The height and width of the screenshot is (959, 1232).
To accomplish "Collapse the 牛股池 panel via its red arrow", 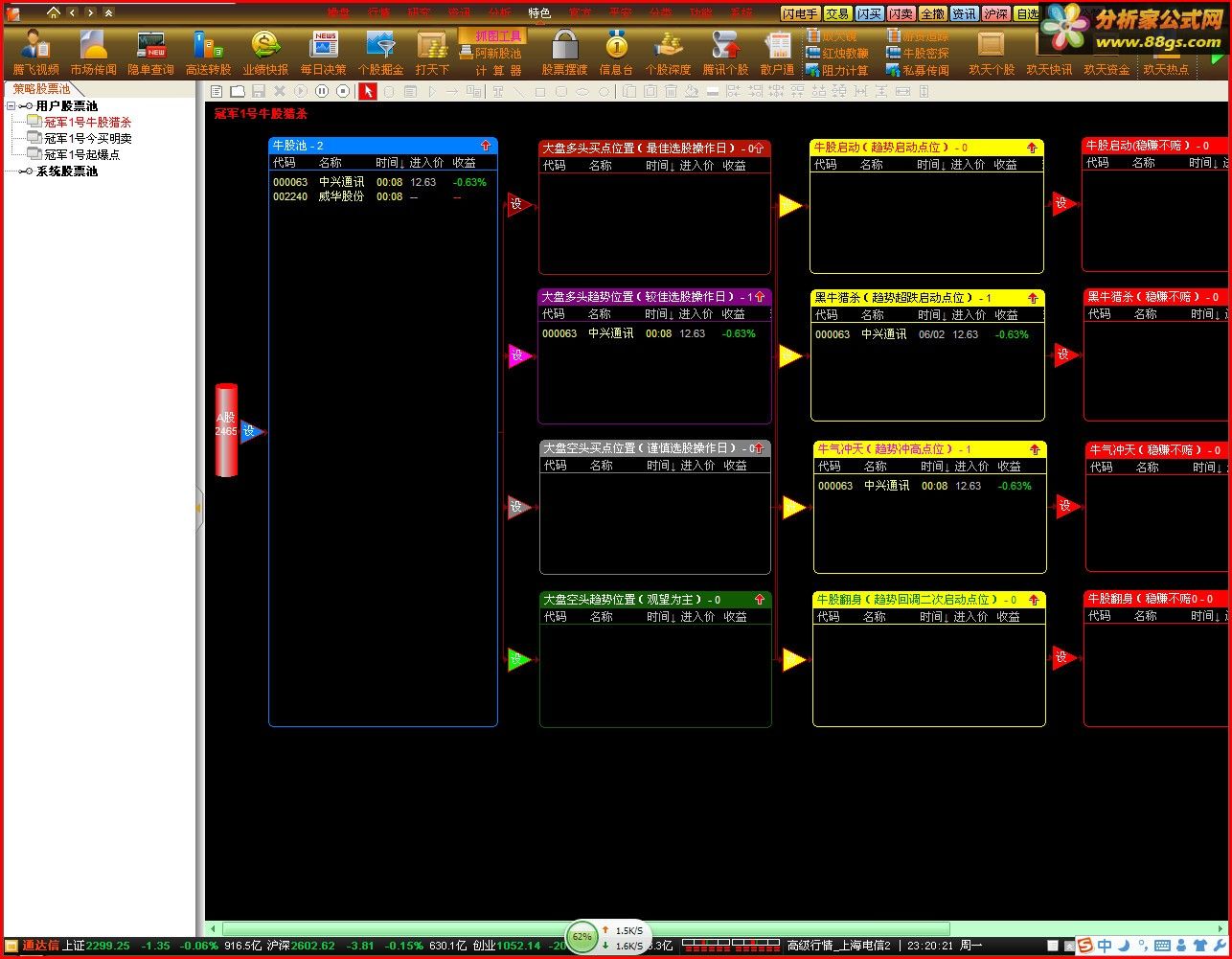I will [486, 146].
